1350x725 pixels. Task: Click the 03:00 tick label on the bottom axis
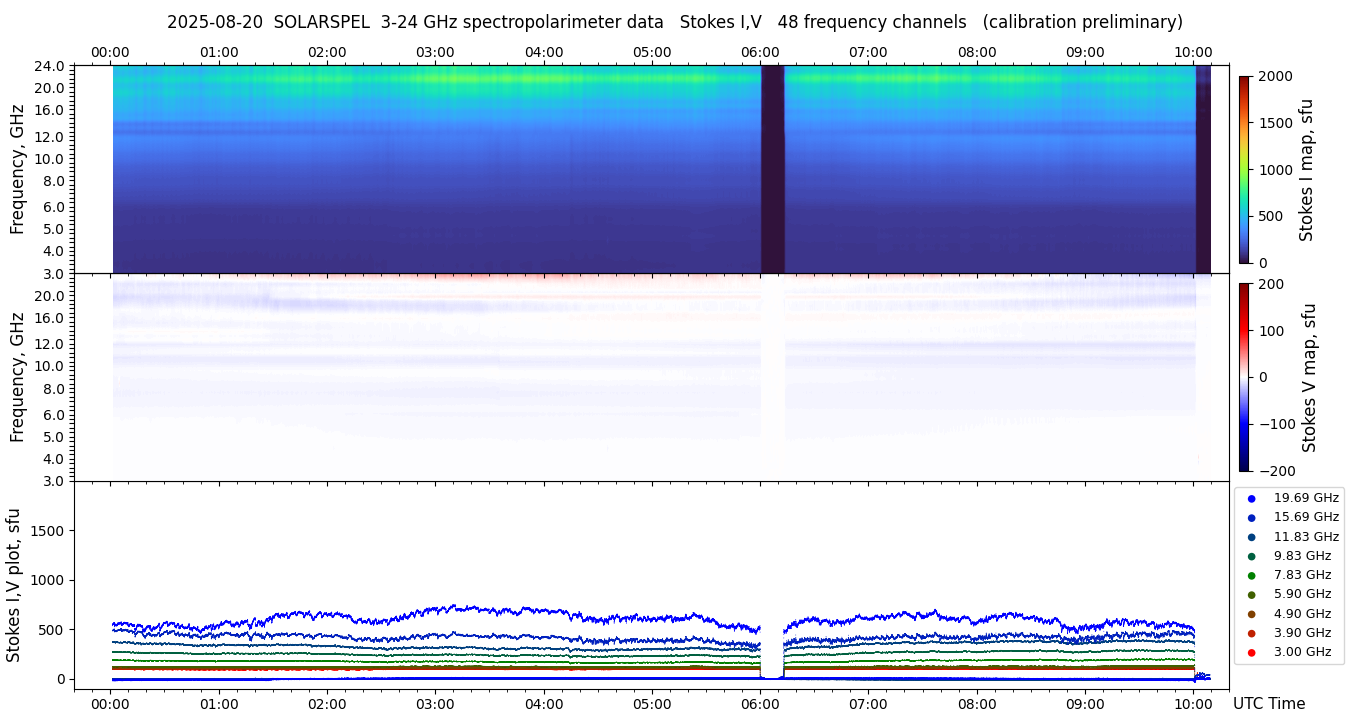point(435,703)
